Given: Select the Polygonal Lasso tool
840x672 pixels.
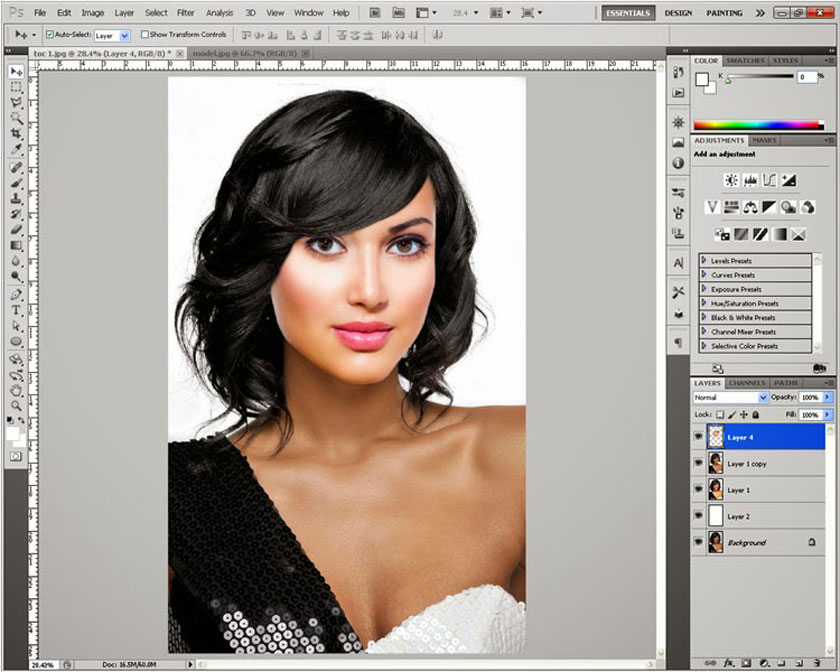Looking at the screenshot, I should click(16, 102).
